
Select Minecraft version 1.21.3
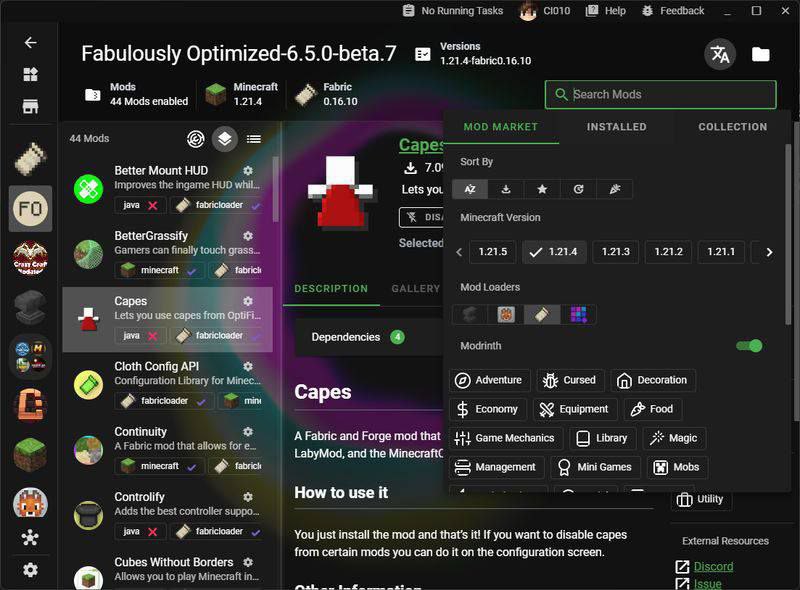point(615,252)
